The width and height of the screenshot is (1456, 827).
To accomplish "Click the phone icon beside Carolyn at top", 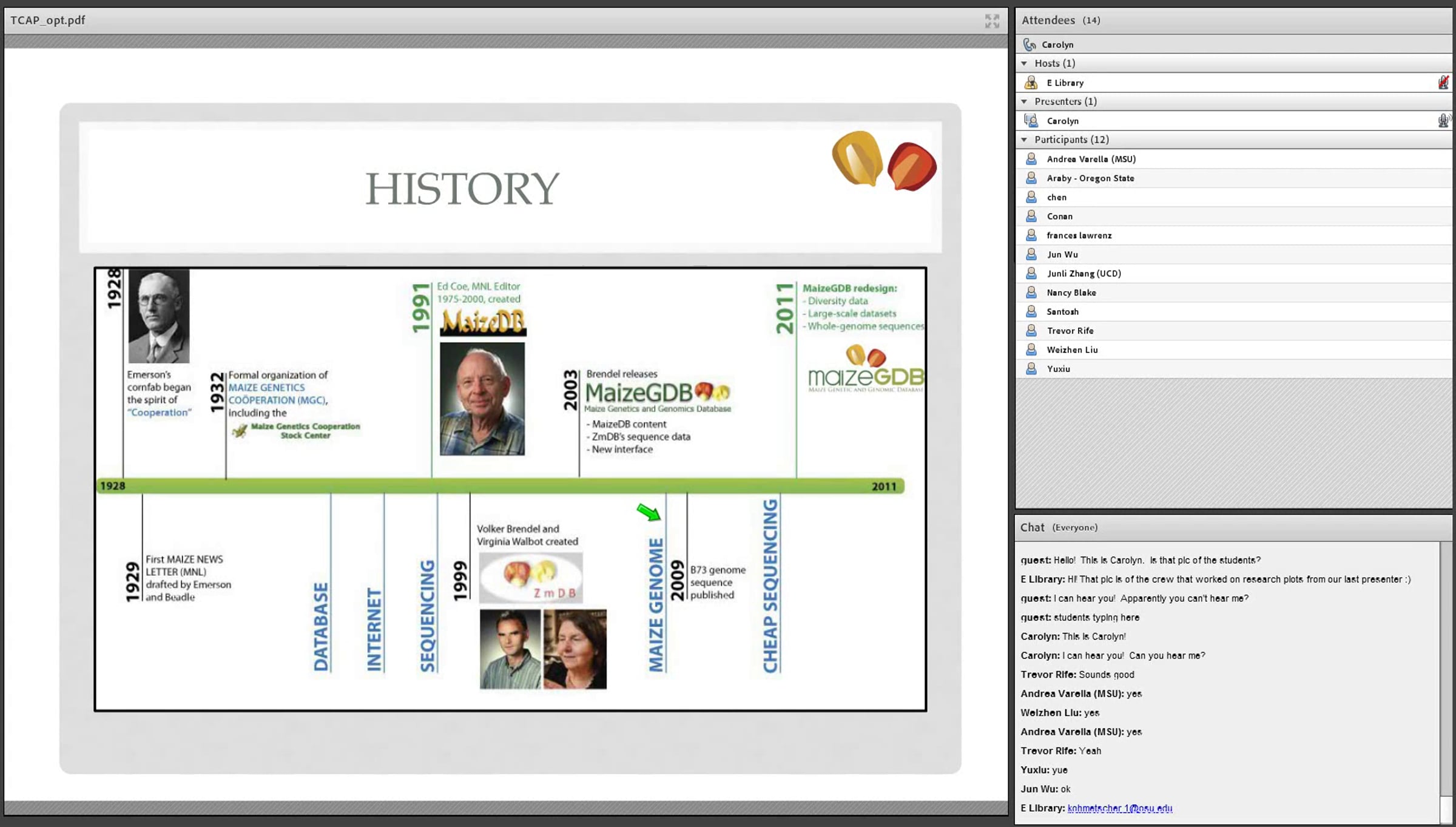I will (x=1030, y=44).
